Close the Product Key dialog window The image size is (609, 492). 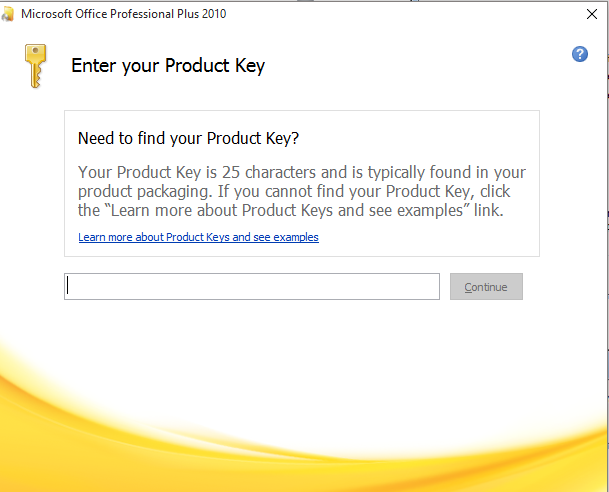pos(591,14)
